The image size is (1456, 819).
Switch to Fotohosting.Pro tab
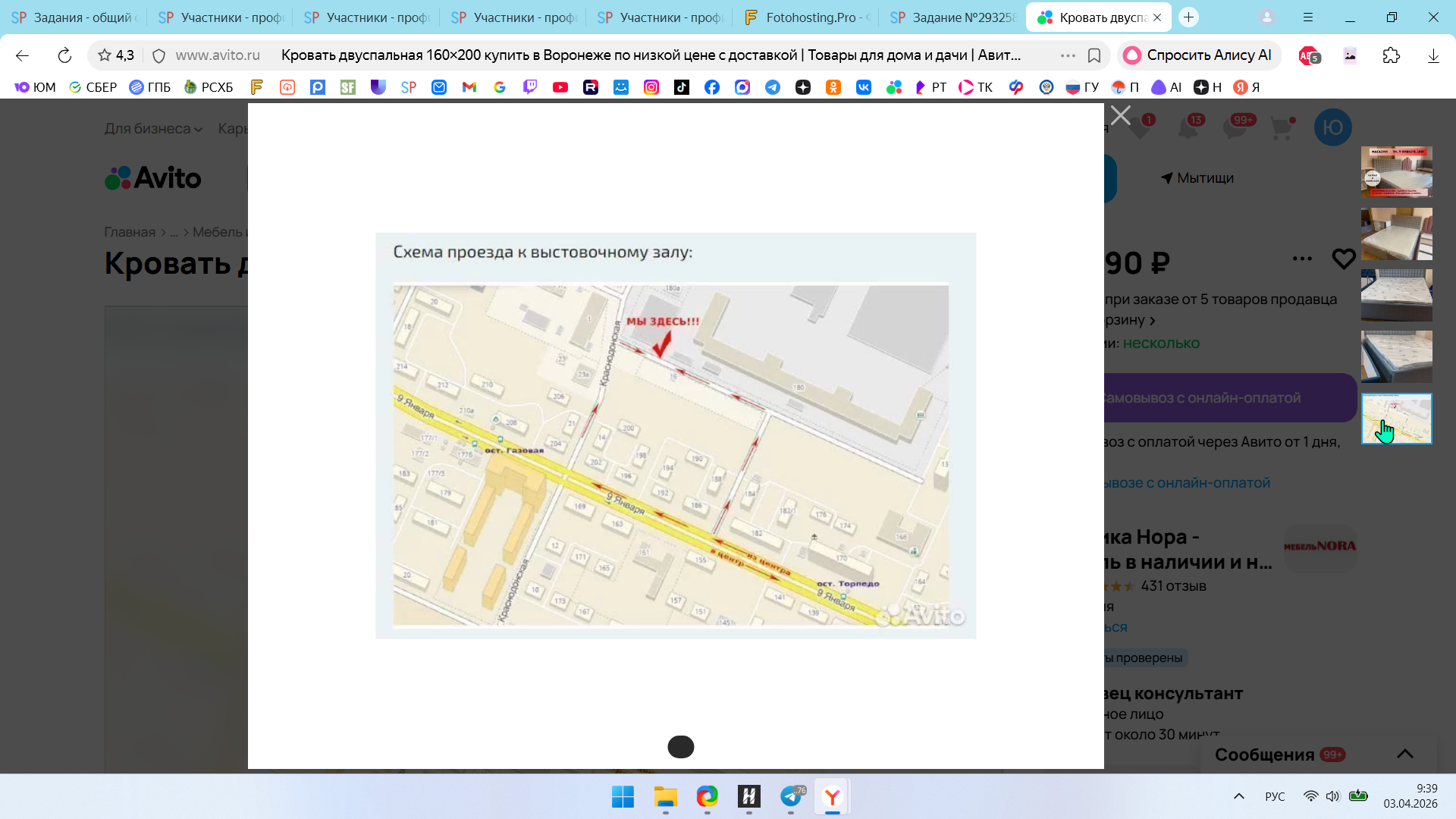click(x=808, y=17)
